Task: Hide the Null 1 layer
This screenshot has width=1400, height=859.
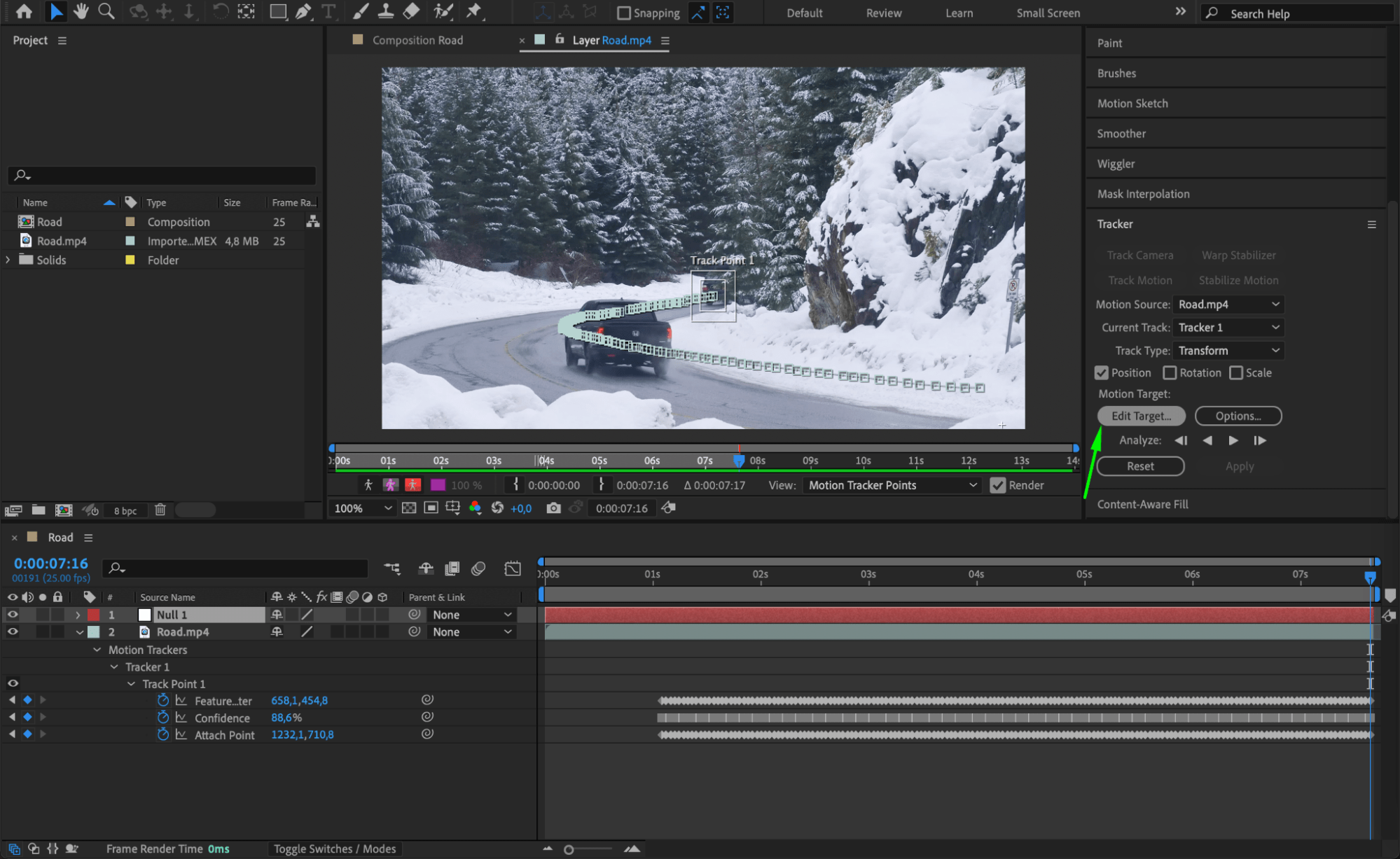Action: [x=13, y=615]
